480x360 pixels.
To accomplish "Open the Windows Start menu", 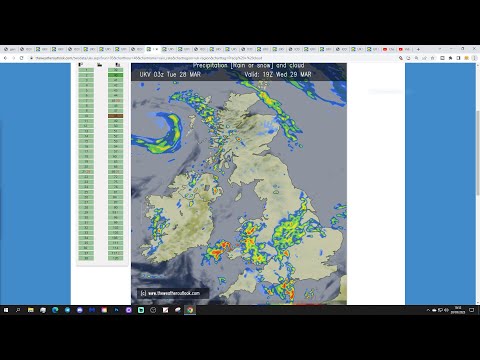I will [6, 310].
